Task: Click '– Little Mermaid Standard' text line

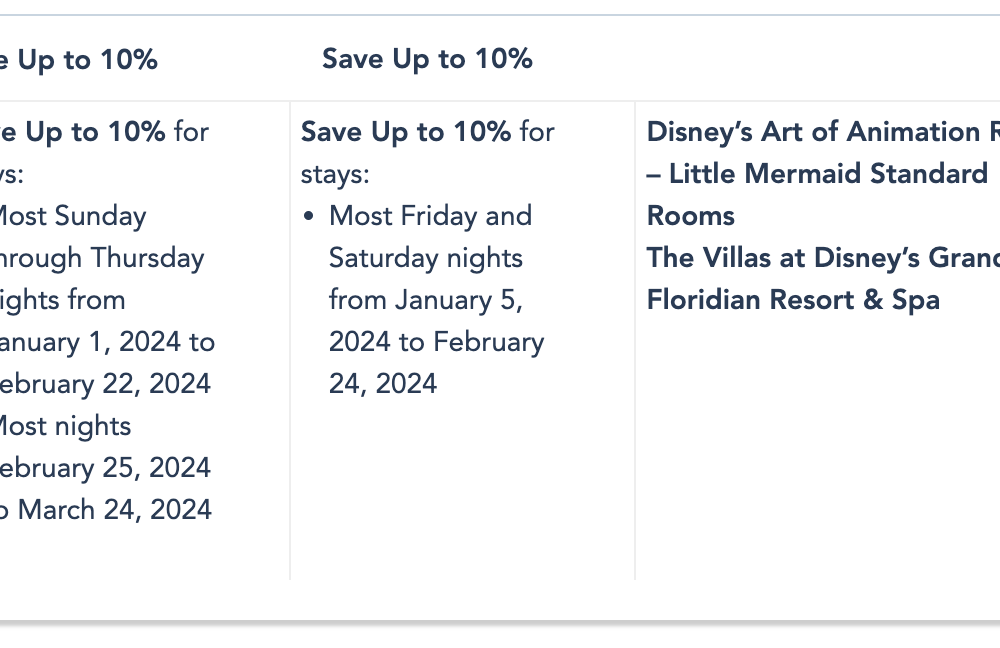Action: [817, 173]
